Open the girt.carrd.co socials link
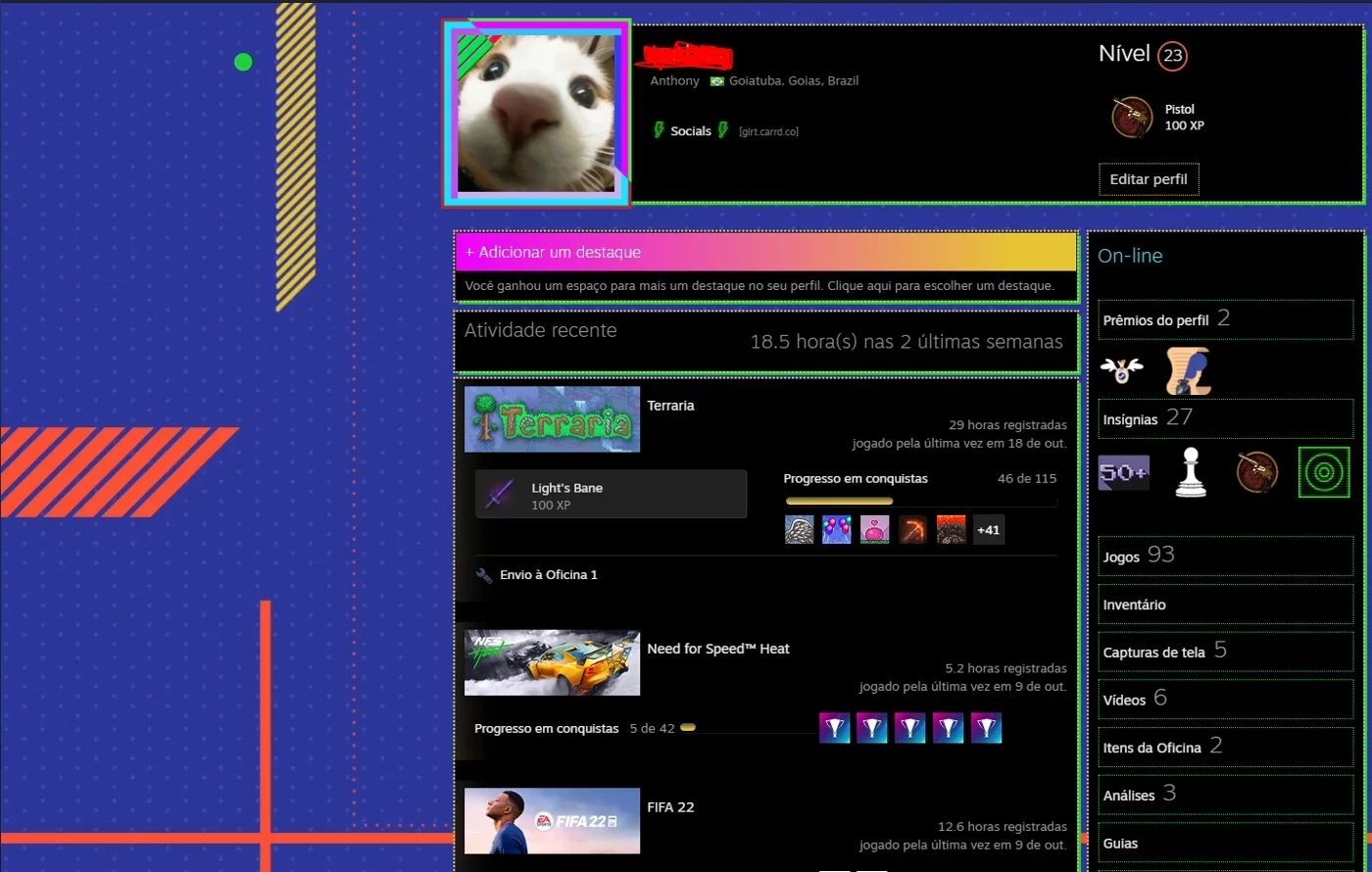 coord(768,131)
